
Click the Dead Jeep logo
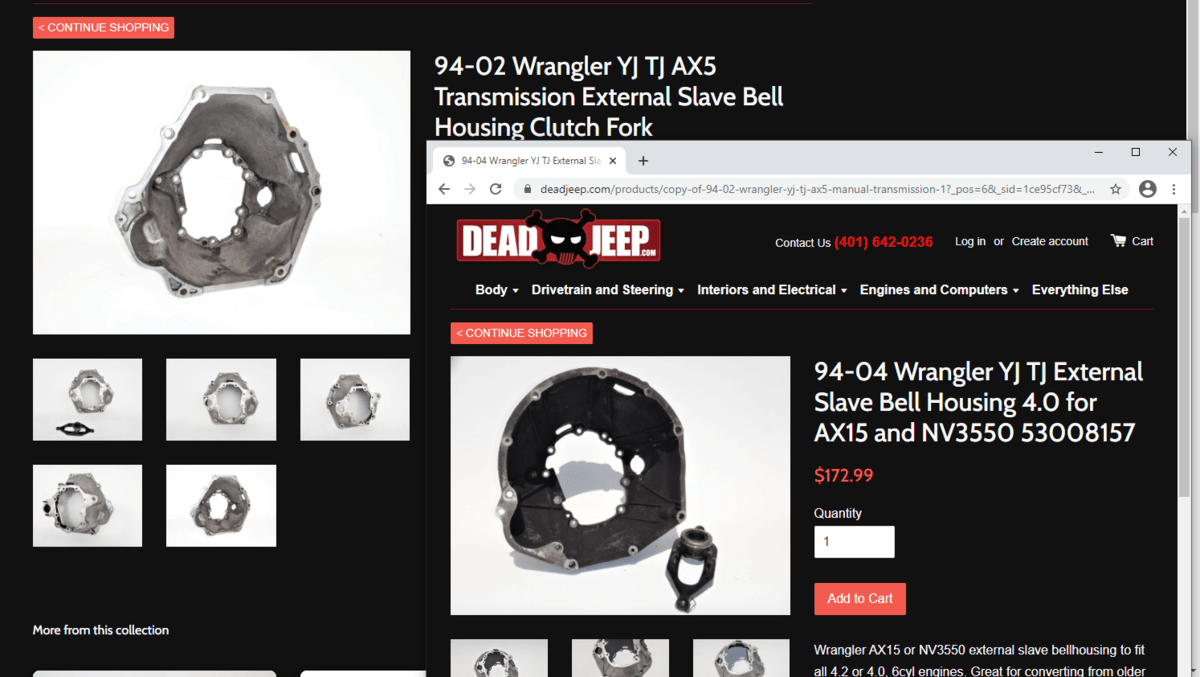click(558, 239)
